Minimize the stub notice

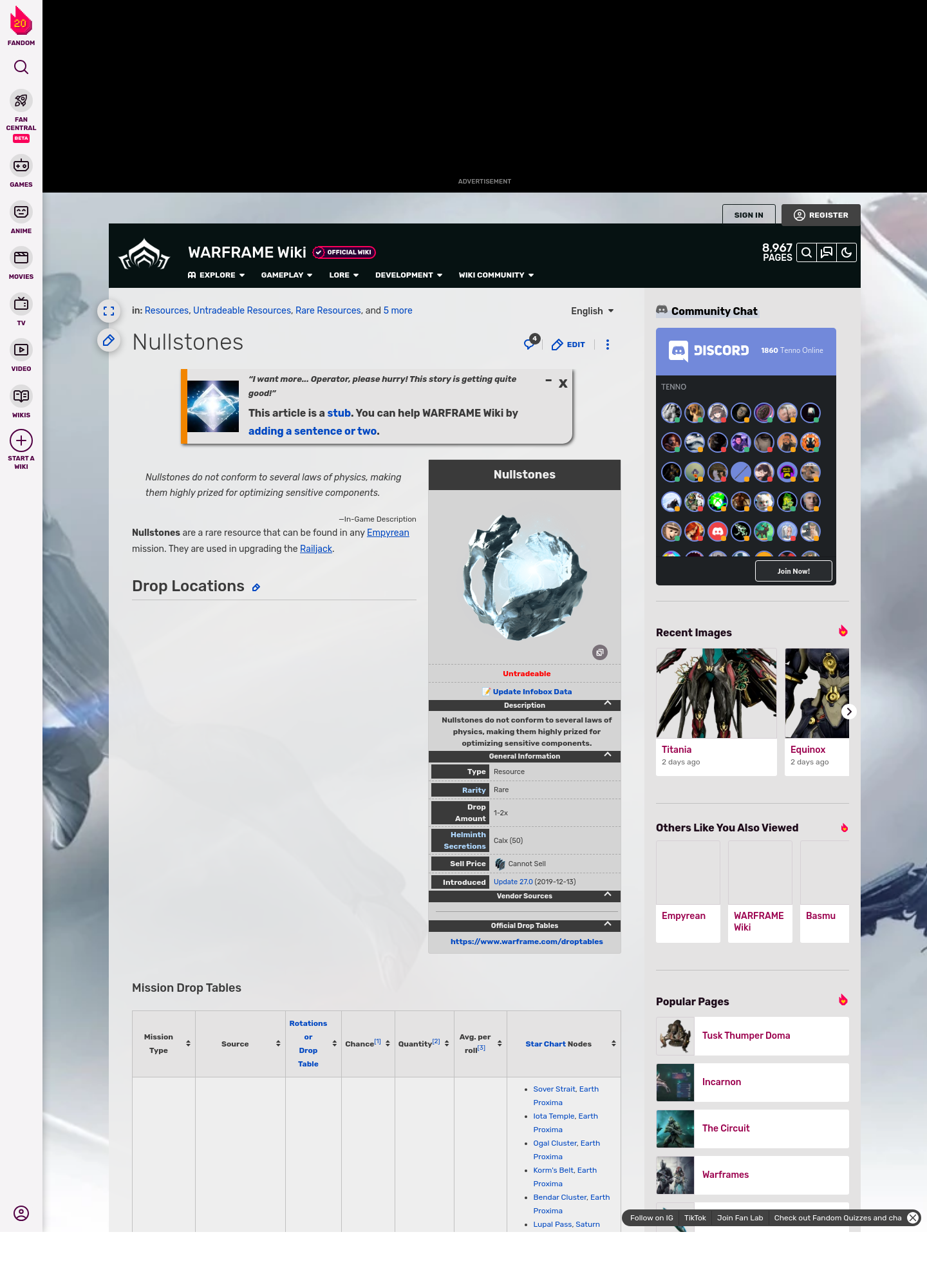548,381
